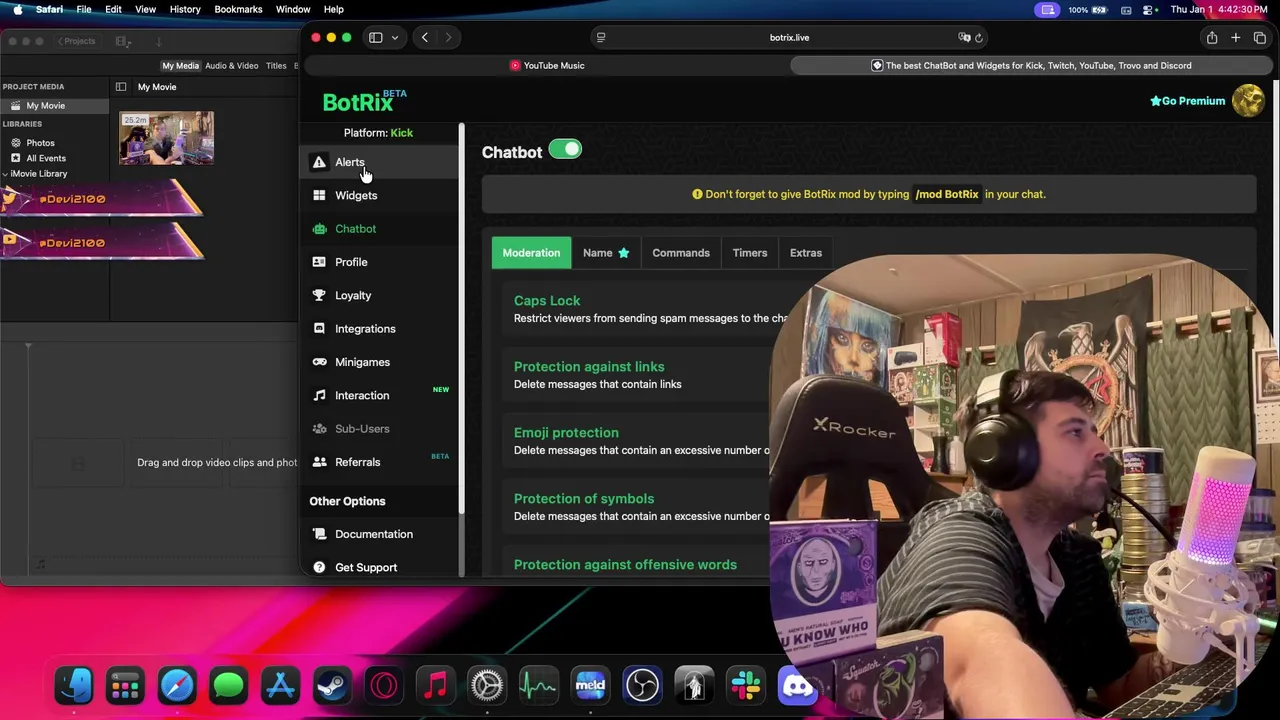
Task: Select the YouTube Music Safari tab
Action: coord(546,66)
